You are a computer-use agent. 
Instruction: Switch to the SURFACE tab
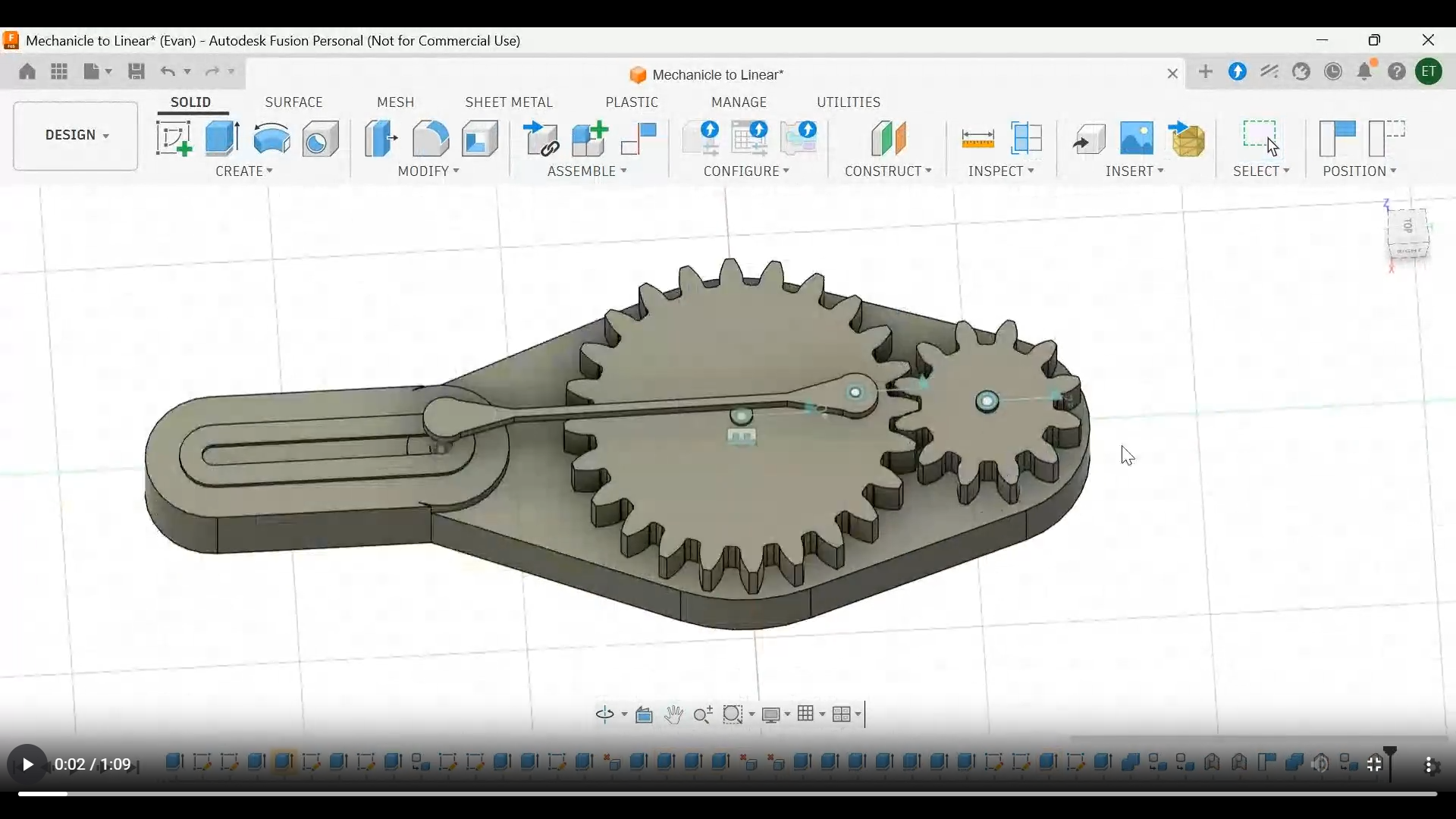pyautogui.click(x=294, y=102)
